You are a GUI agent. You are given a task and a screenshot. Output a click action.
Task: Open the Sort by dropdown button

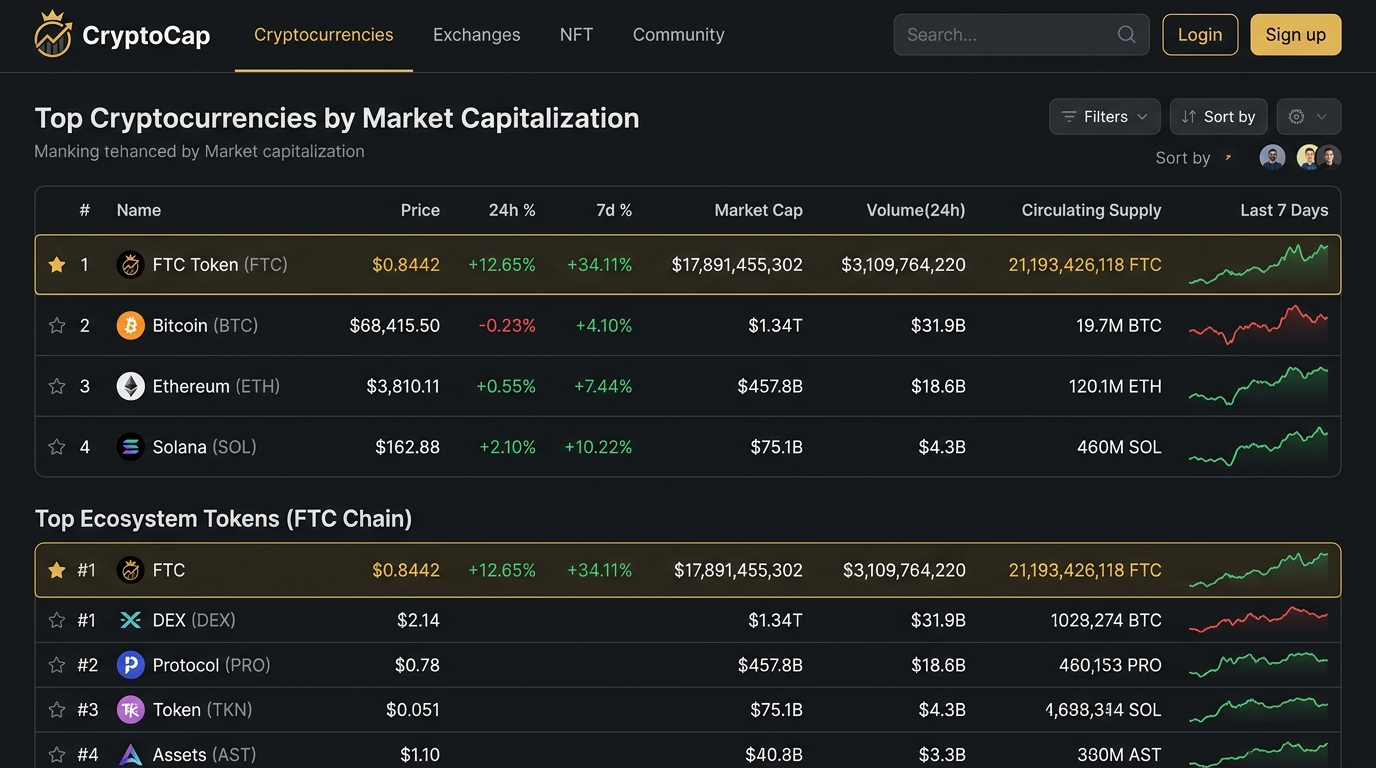click(1219, 117)
